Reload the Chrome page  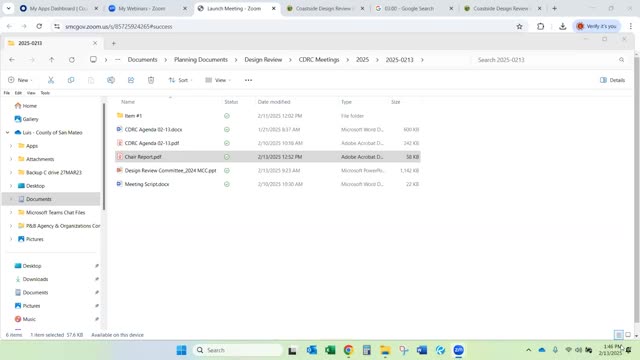[39, 26]
